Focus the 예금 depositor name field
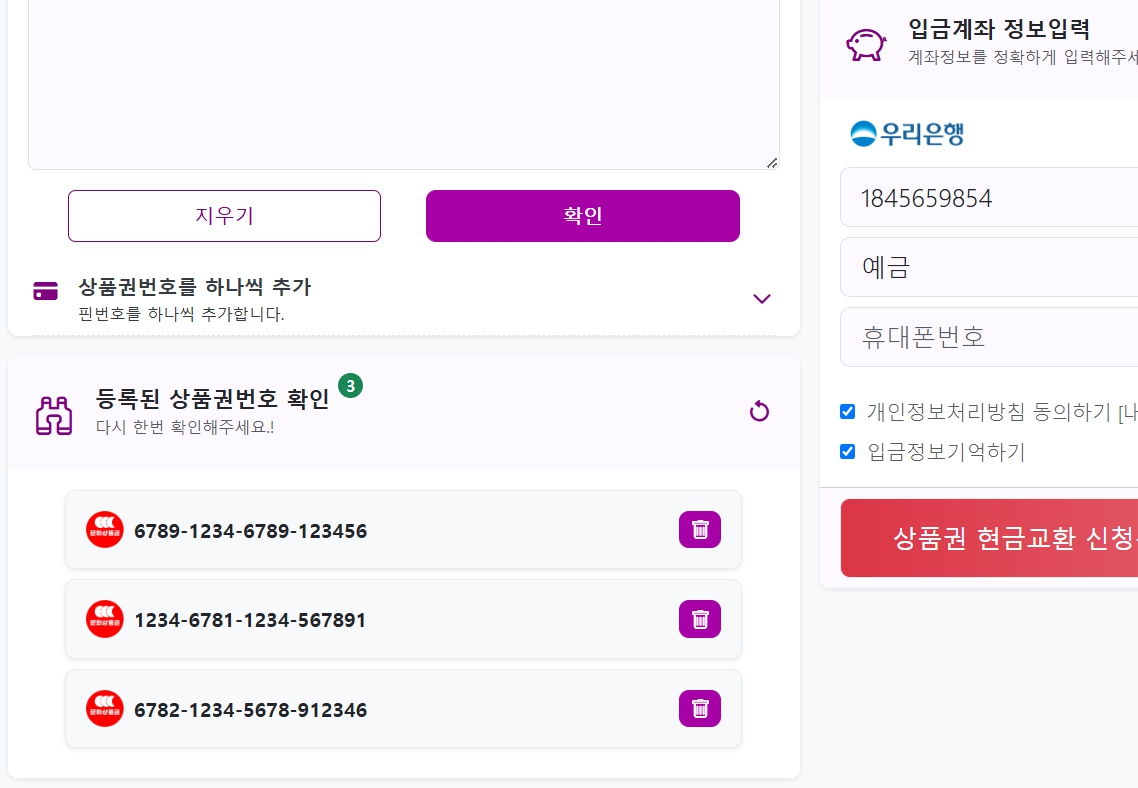 [989, 267]
